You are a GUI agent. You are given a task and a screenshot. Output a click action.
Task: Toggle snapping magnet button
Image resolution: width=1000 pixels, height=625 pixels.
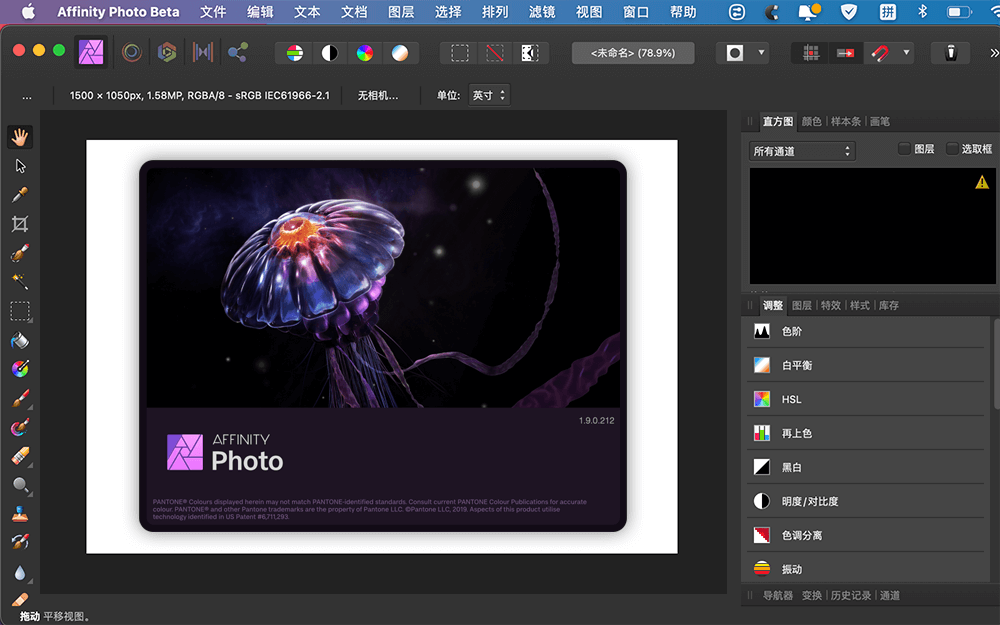[x=881, y=53]
